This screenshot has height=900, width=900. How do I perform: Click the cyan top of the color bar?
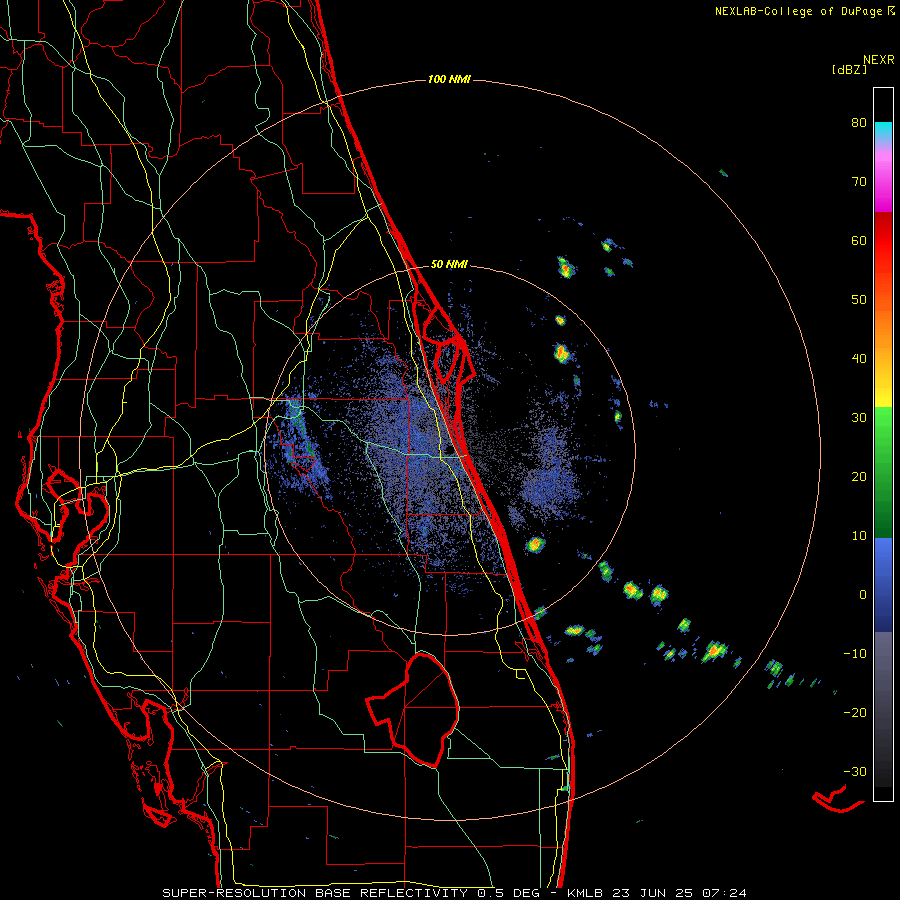point(883,129)
